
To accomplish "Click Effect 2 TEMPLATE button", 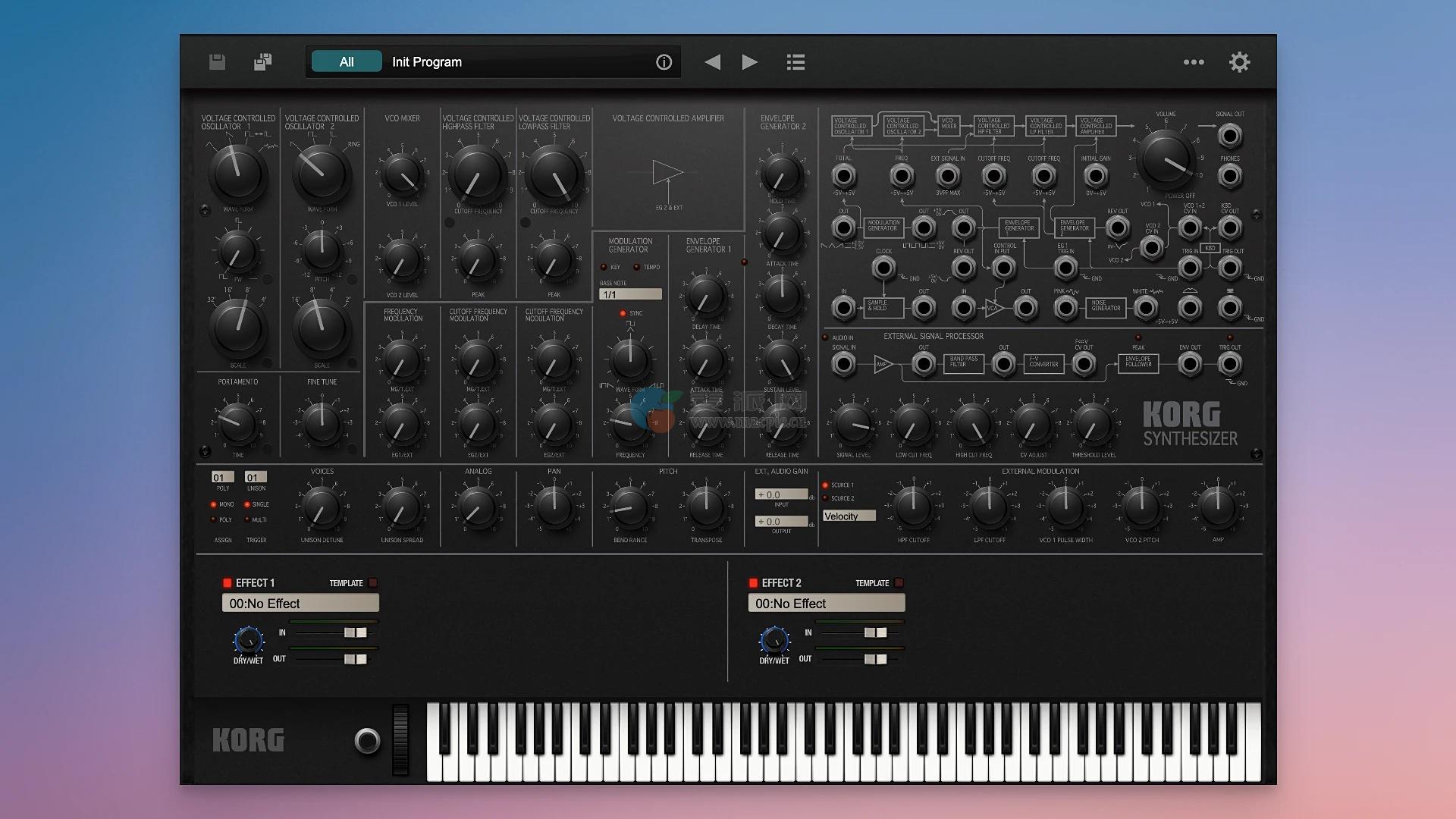I will [899, 583].
